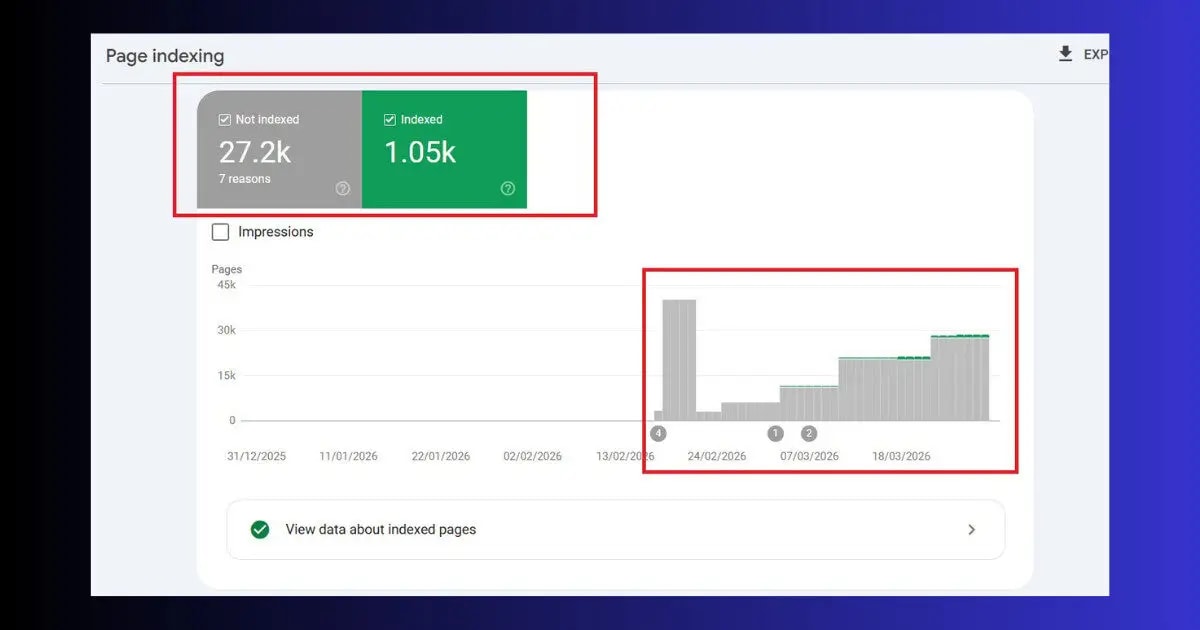This screenshot has width=1200, height=630.
Task: Disable the Indexed checkbox
Action: click(390, 119)
